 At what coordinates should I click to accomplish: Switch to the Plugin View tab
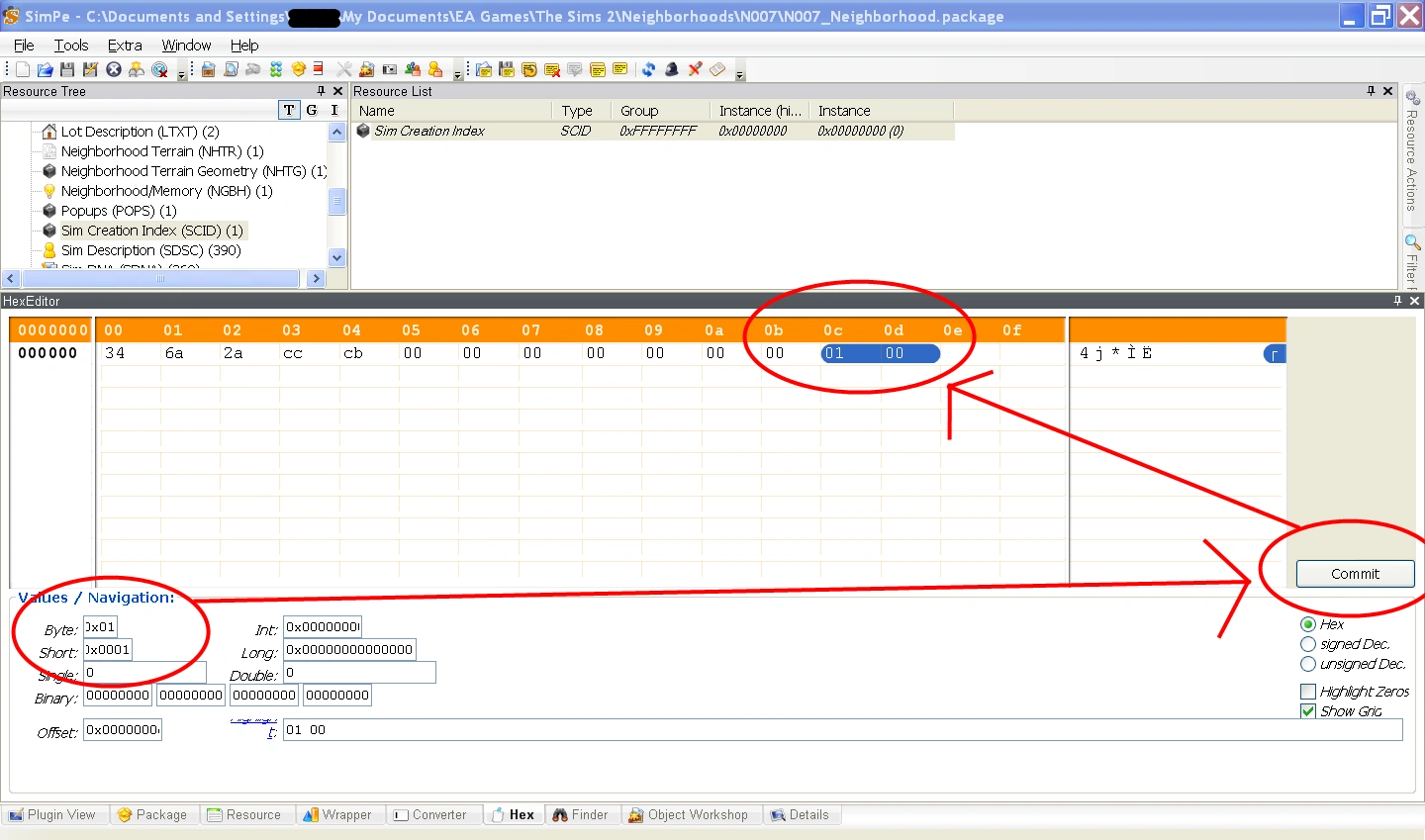pos(52,815)
